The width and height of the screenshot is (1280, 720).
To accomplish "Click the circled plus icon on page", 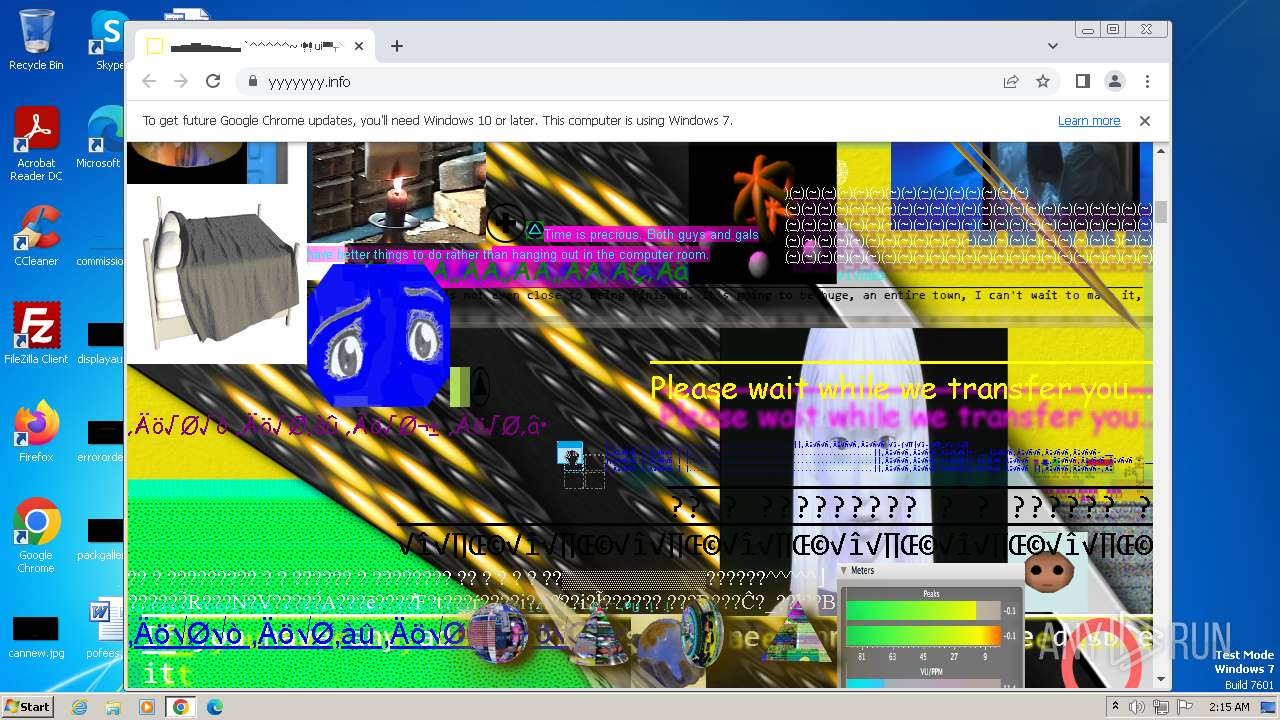I will 505,222.
